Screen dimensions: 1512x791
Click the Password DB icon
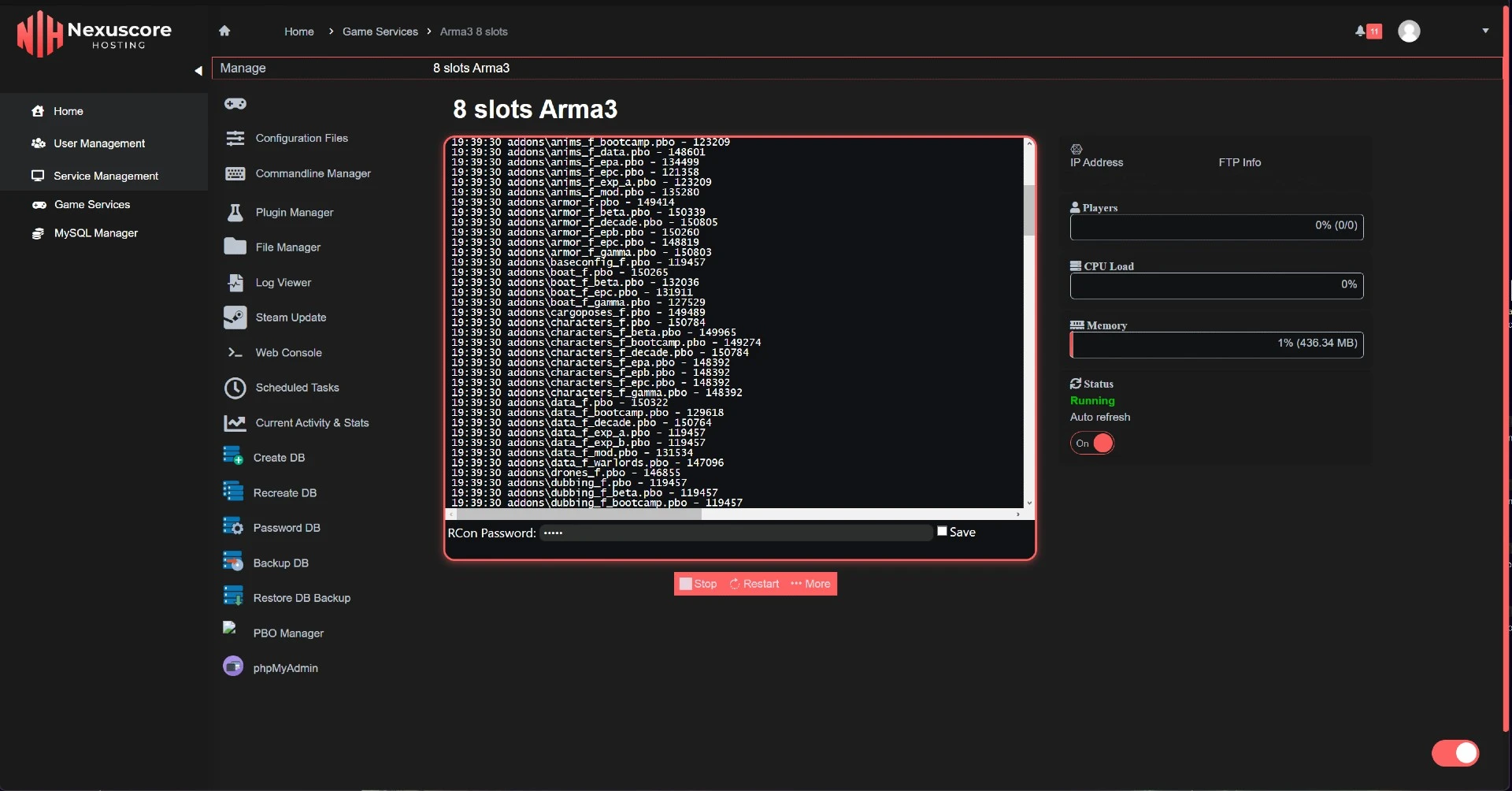pos(233,525)
